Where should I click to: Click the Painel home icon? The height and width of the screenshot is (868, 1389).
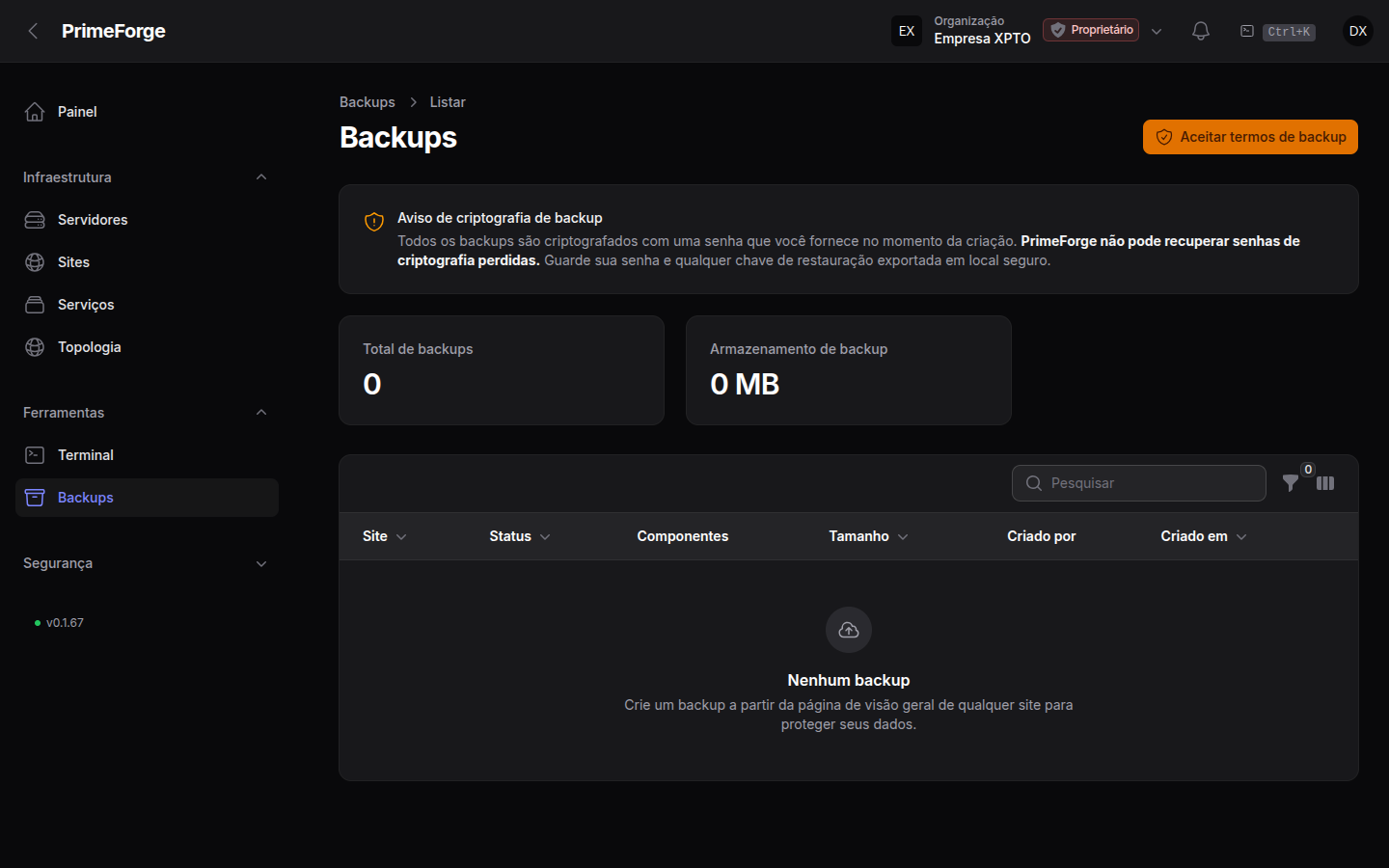pos(35,112)
